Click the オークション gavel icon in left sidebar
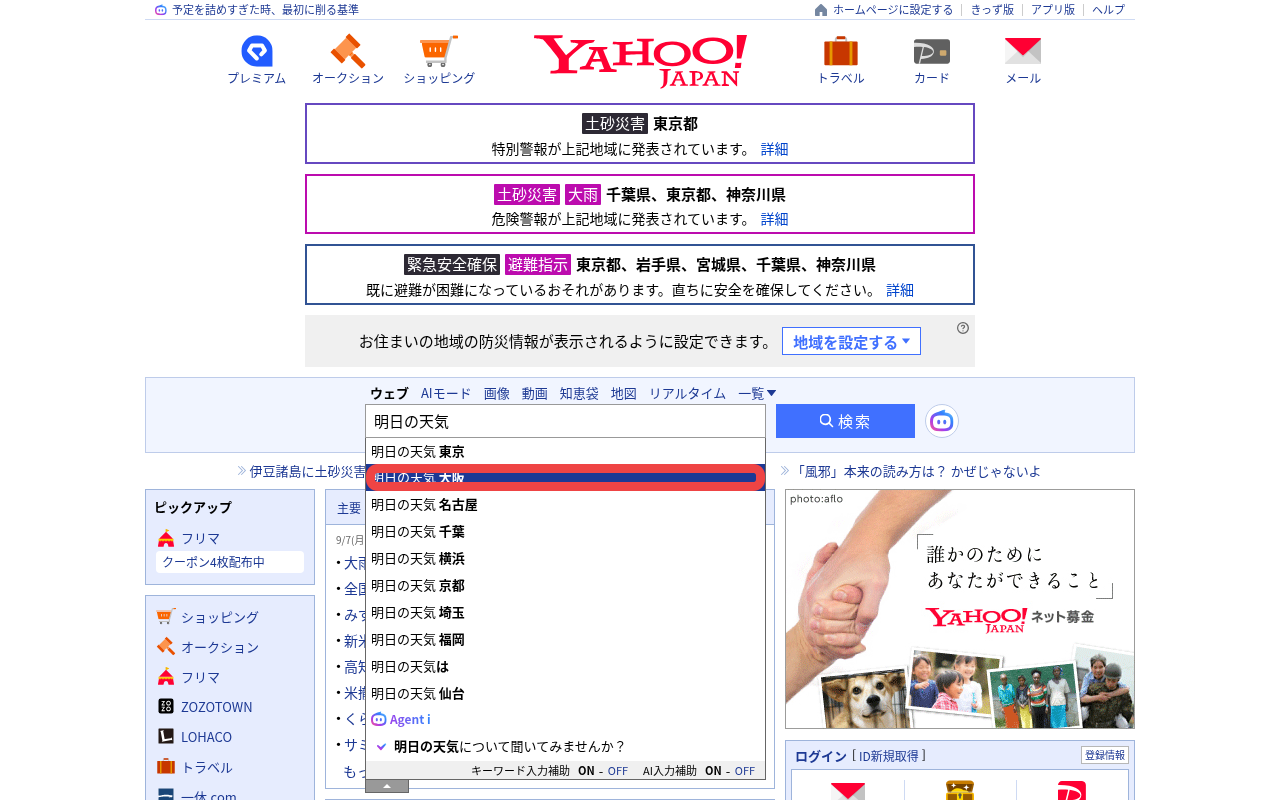The width and height of the screenshot is (1280, 800). pos(166,646)
